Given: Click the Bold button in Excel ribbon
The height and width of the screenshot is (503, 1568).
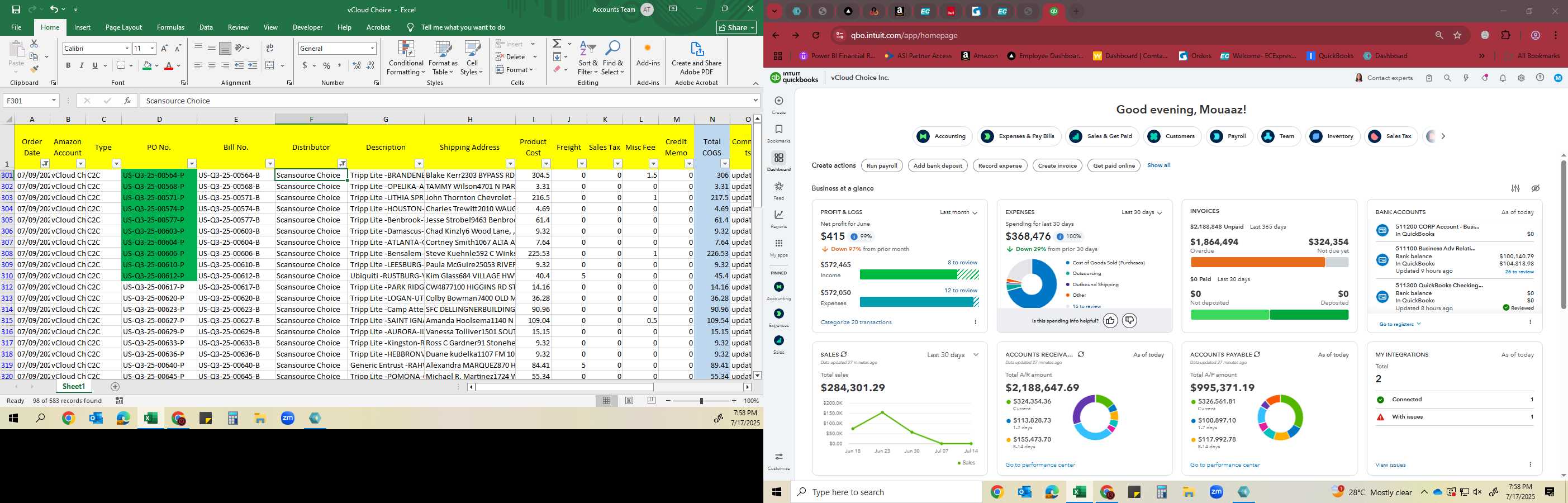Looking at the screenshot, I should tap(68, 65).
